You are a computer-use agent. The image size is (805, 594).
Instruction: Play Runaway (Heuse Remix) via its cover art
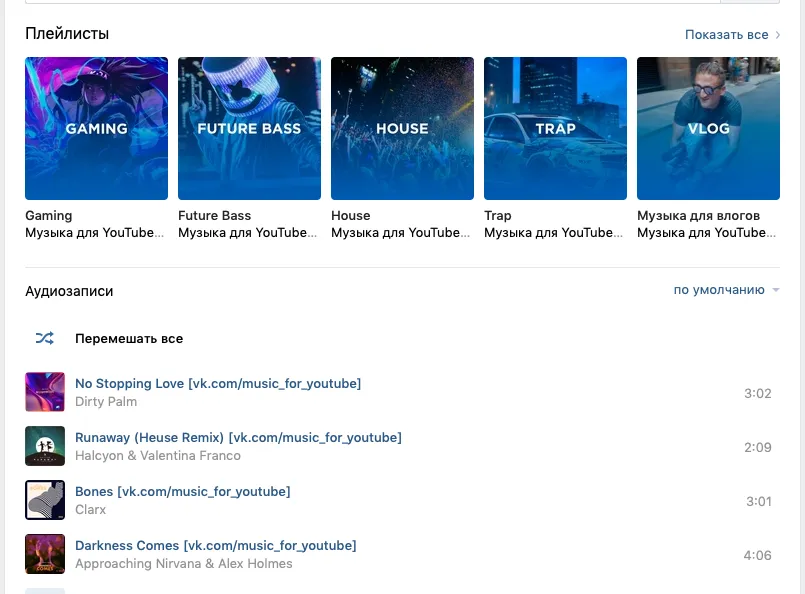(x=45, y=446)
